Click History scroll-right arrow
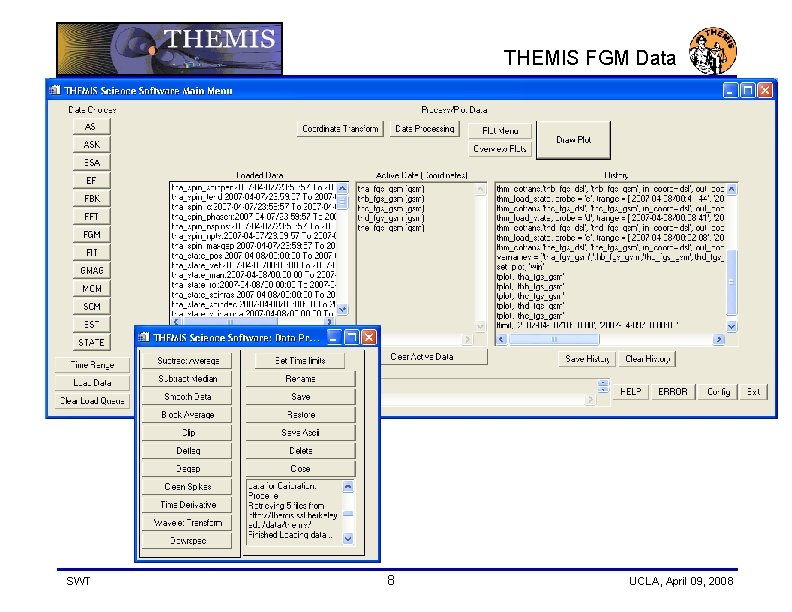The height and width of the screenshot is (612, 792). click(718, 339)
